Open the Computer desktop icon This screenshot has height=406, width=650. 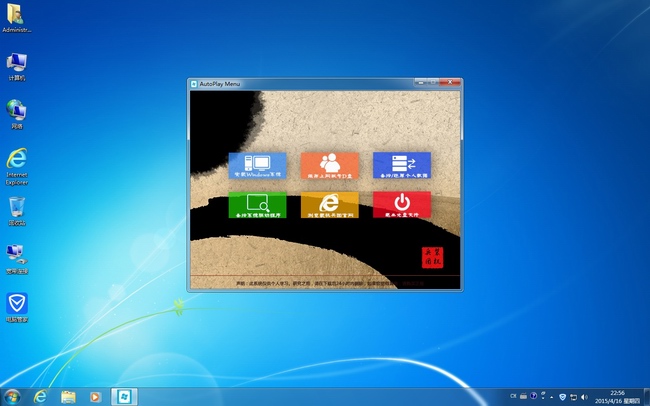pos(17,67)
